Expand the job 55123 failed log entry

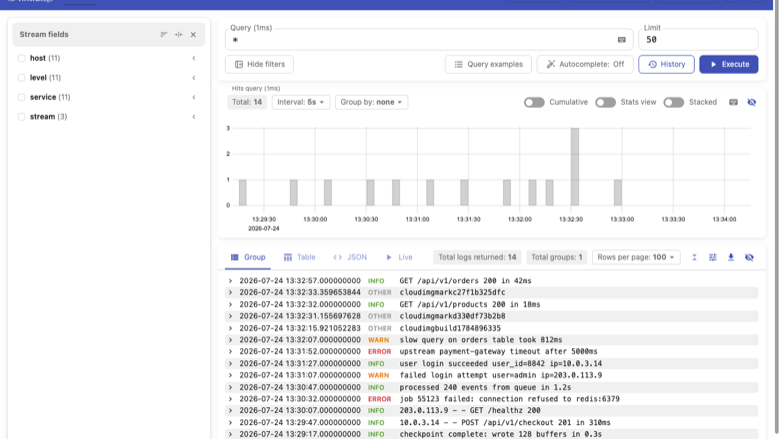pyautogui.click(x=230, y=399)
